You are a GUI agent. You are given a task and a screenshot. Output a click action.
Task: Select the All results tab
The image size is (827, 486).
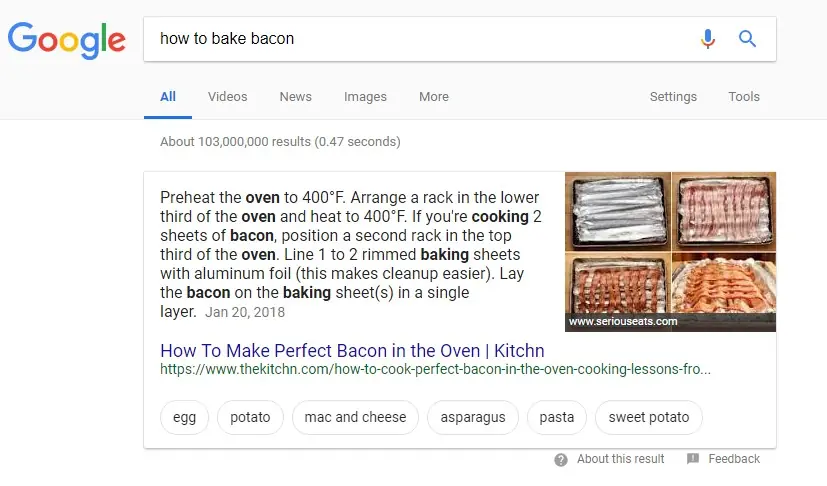168,97
